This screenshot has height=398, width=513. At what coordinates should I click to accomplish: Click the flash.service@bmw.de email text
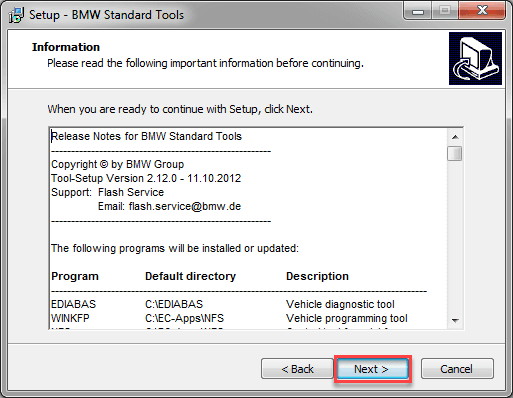pyautogui.click(x=185, y=206)
